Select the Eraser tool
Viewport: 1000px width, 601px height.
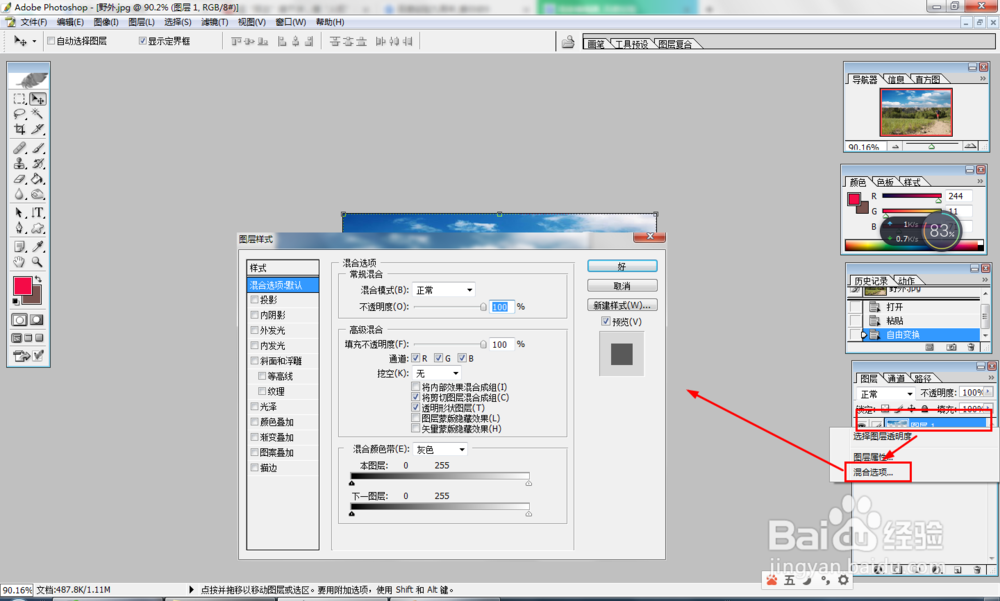(x=20, y=179)
